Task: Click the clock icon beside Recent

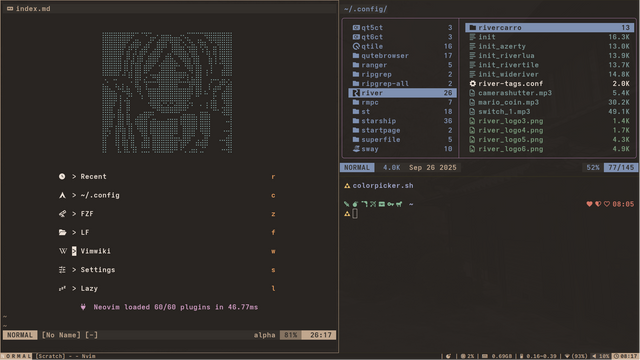Action: [x=62, y=176]
